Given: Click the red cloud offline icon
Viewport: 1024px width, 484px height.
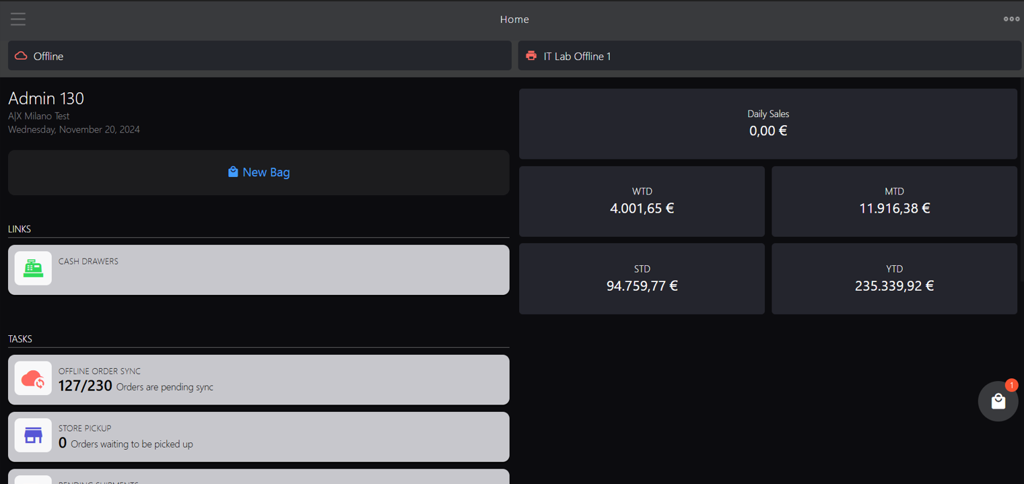Looking at the screenshot, I should click(21, 56).
